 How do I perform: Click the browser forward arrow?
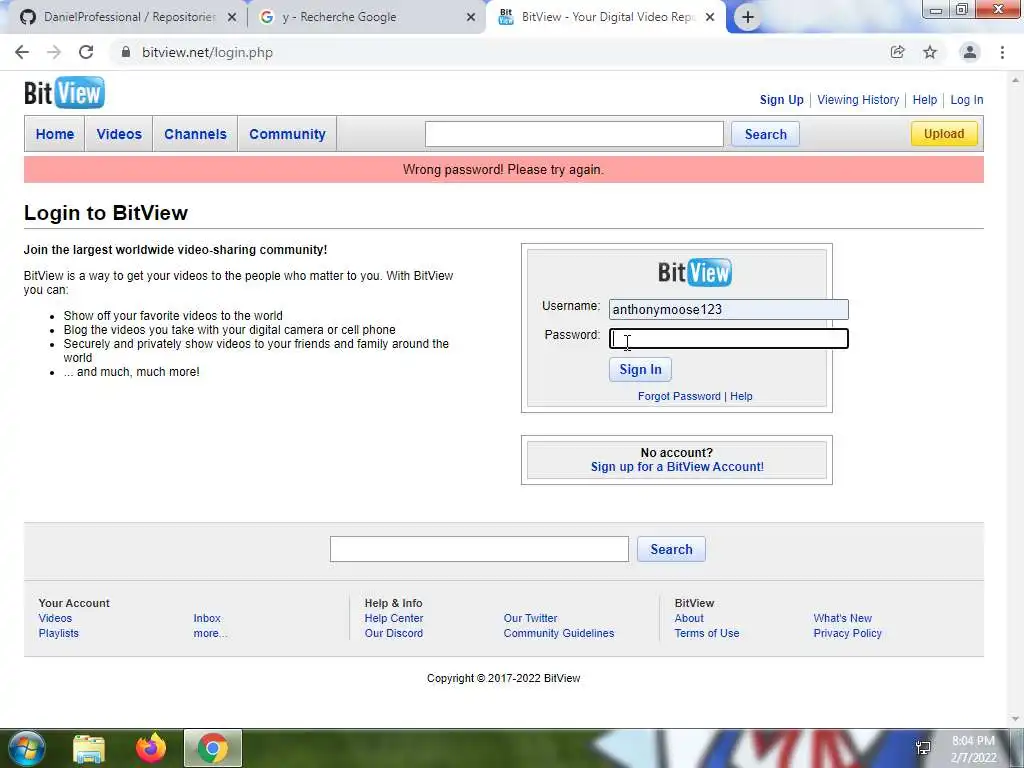click(54, 52)
